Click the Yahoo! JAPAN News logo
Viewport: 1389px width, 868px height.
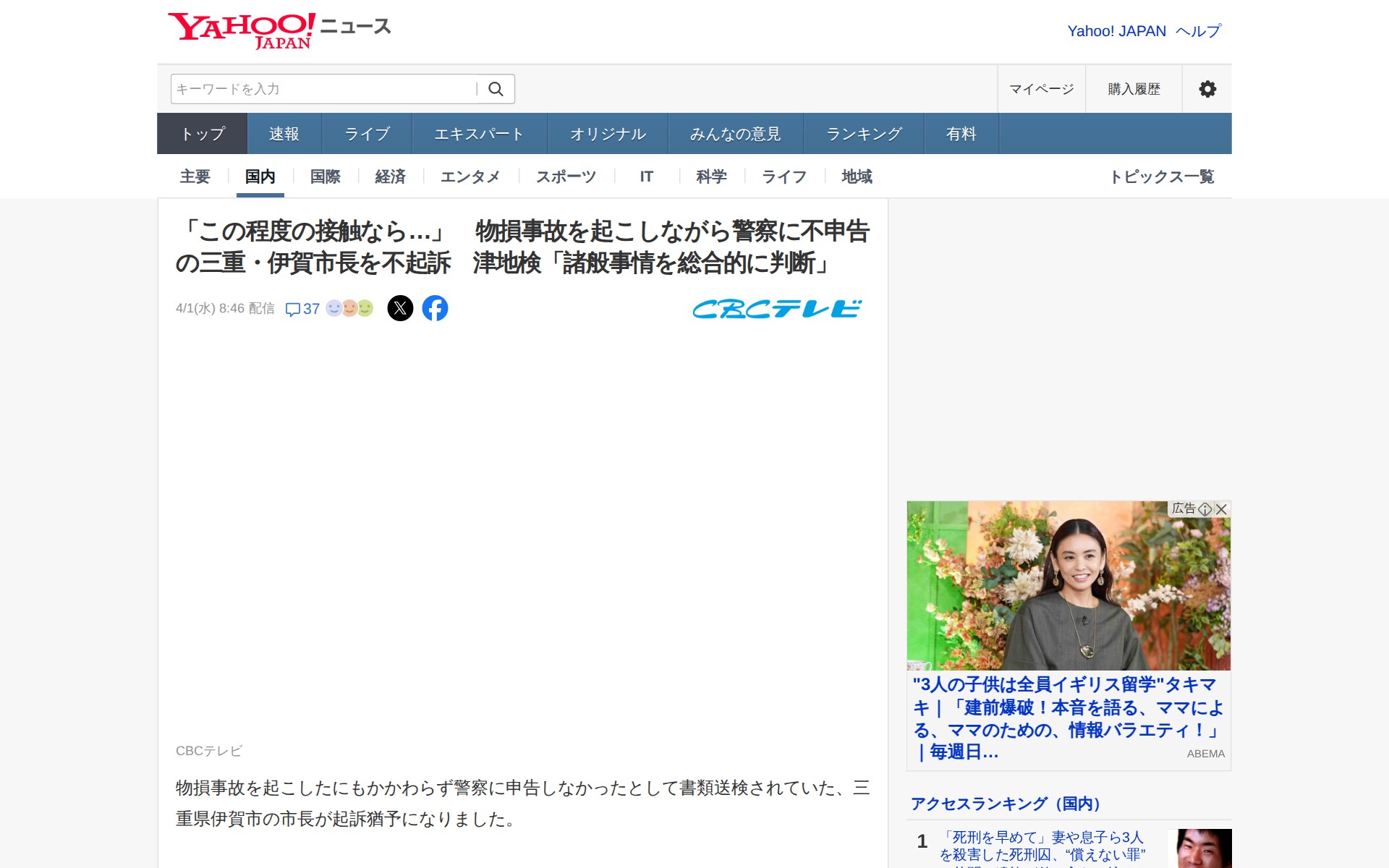279,30
